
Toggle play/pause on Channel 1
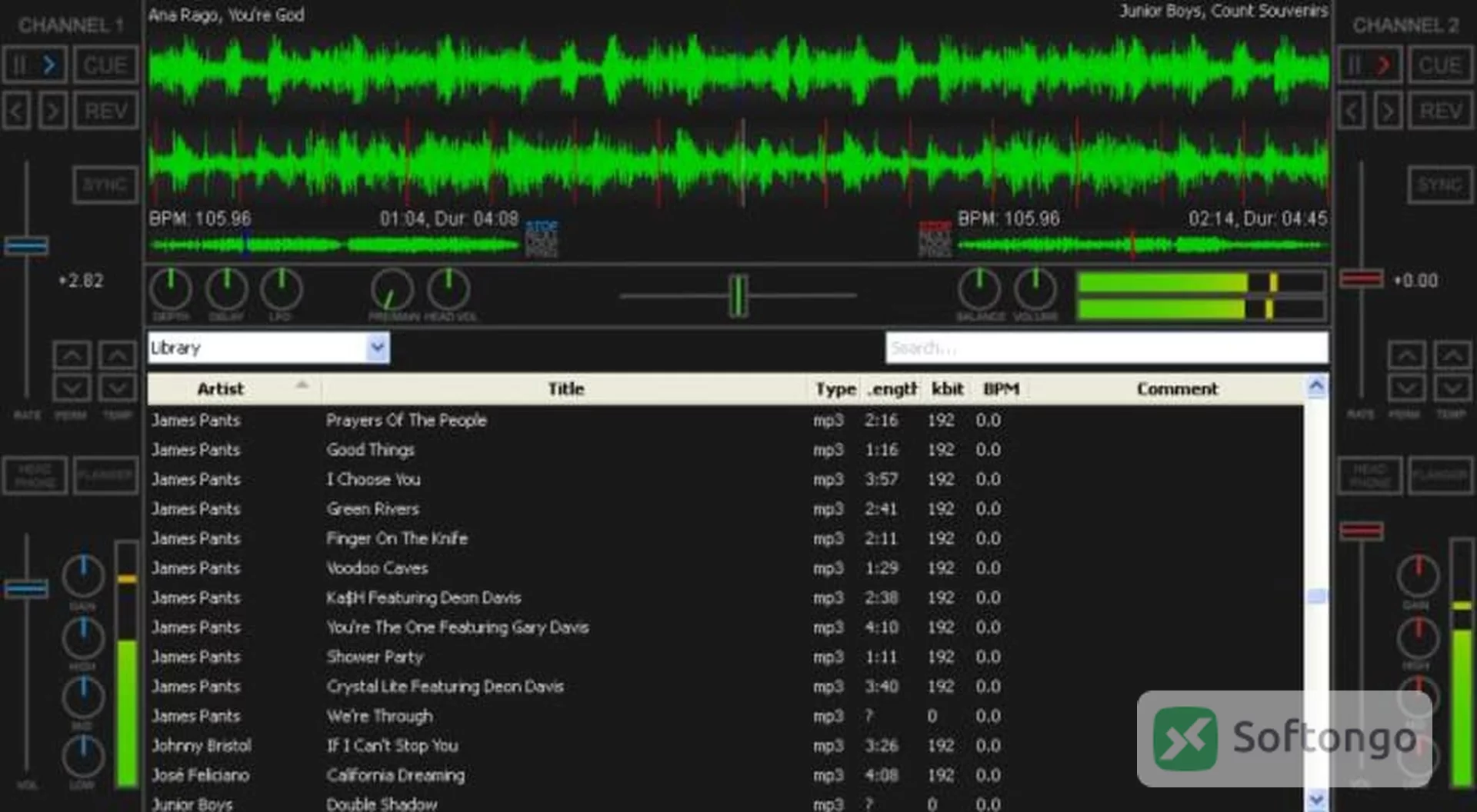click(x=35, y=65)
